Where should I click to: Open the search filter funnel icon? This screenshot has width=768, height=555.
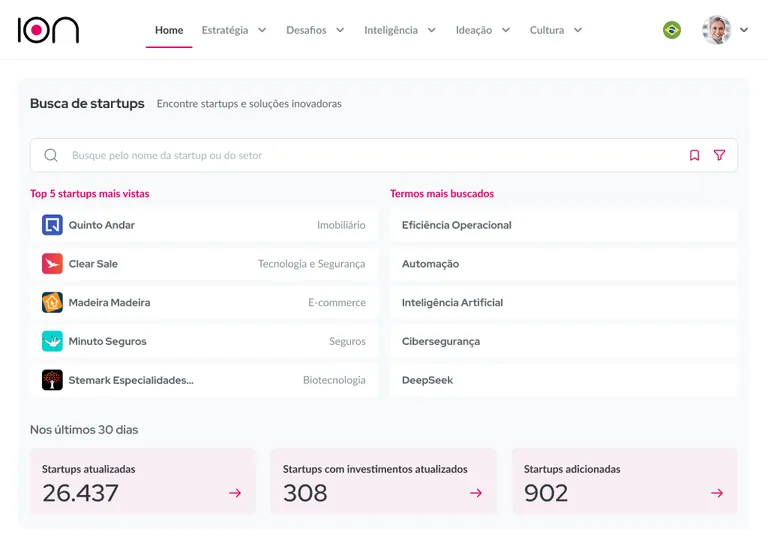pos(719,155)
